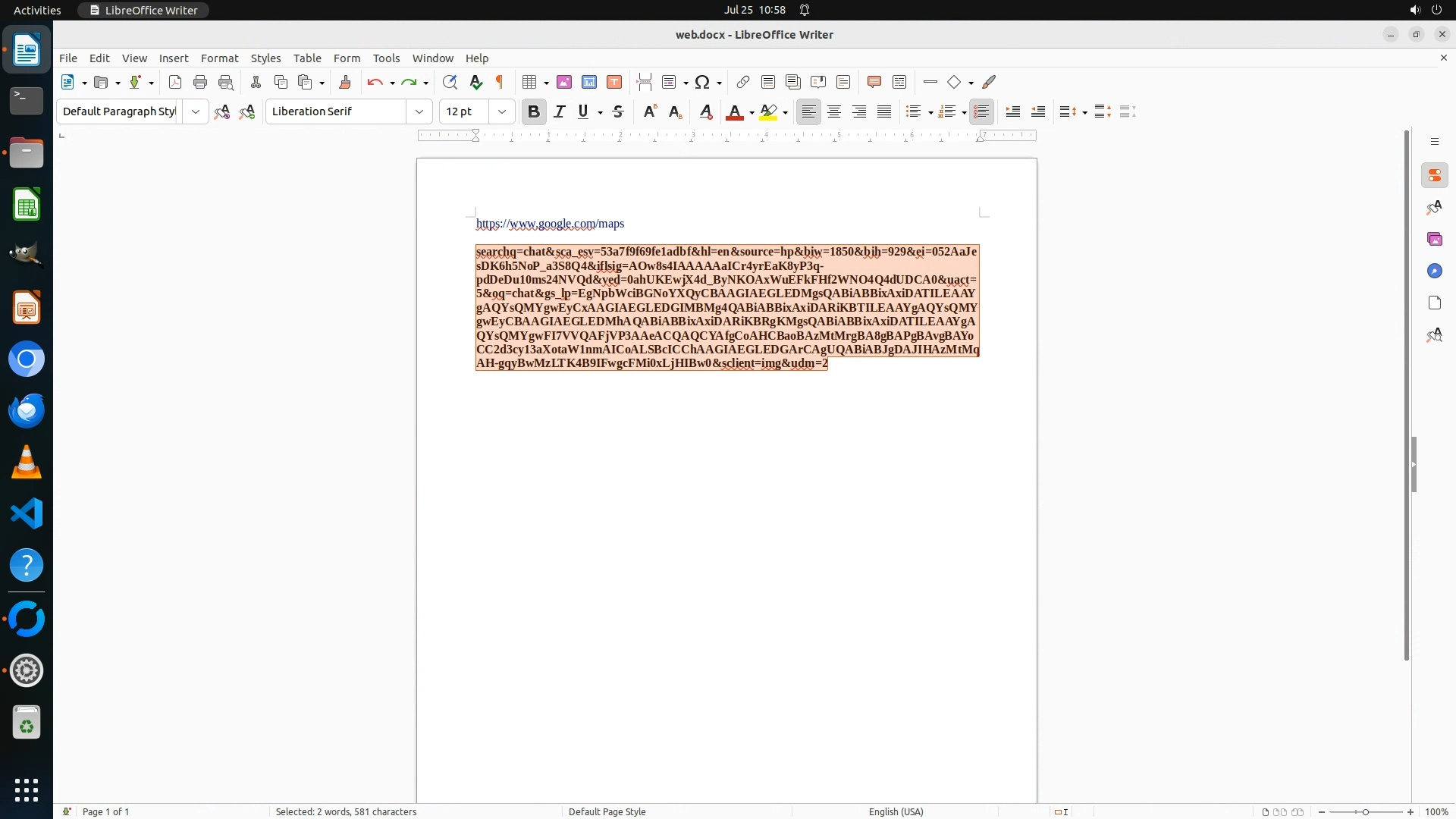Toggle Italic formatting
Viewport: 1456px width, 819px height.
(x=560, y=111)
